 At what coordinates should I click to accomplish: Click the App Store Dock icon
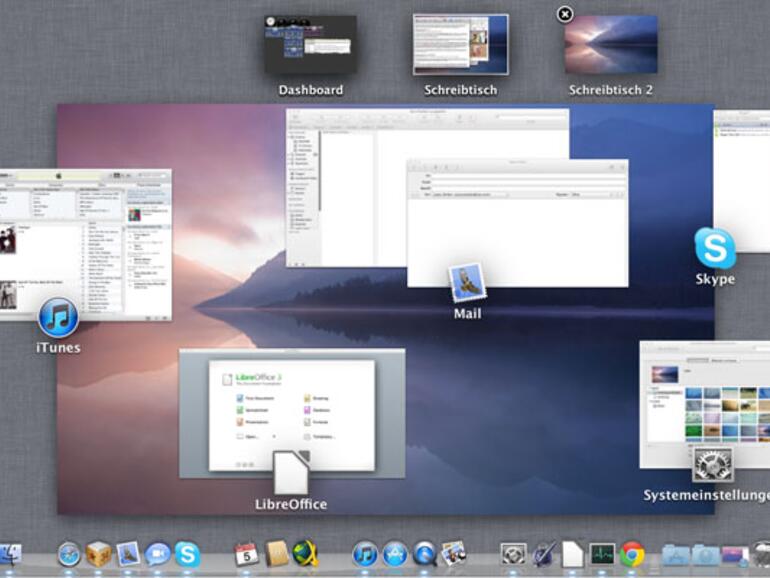click(x=395, y=555)
